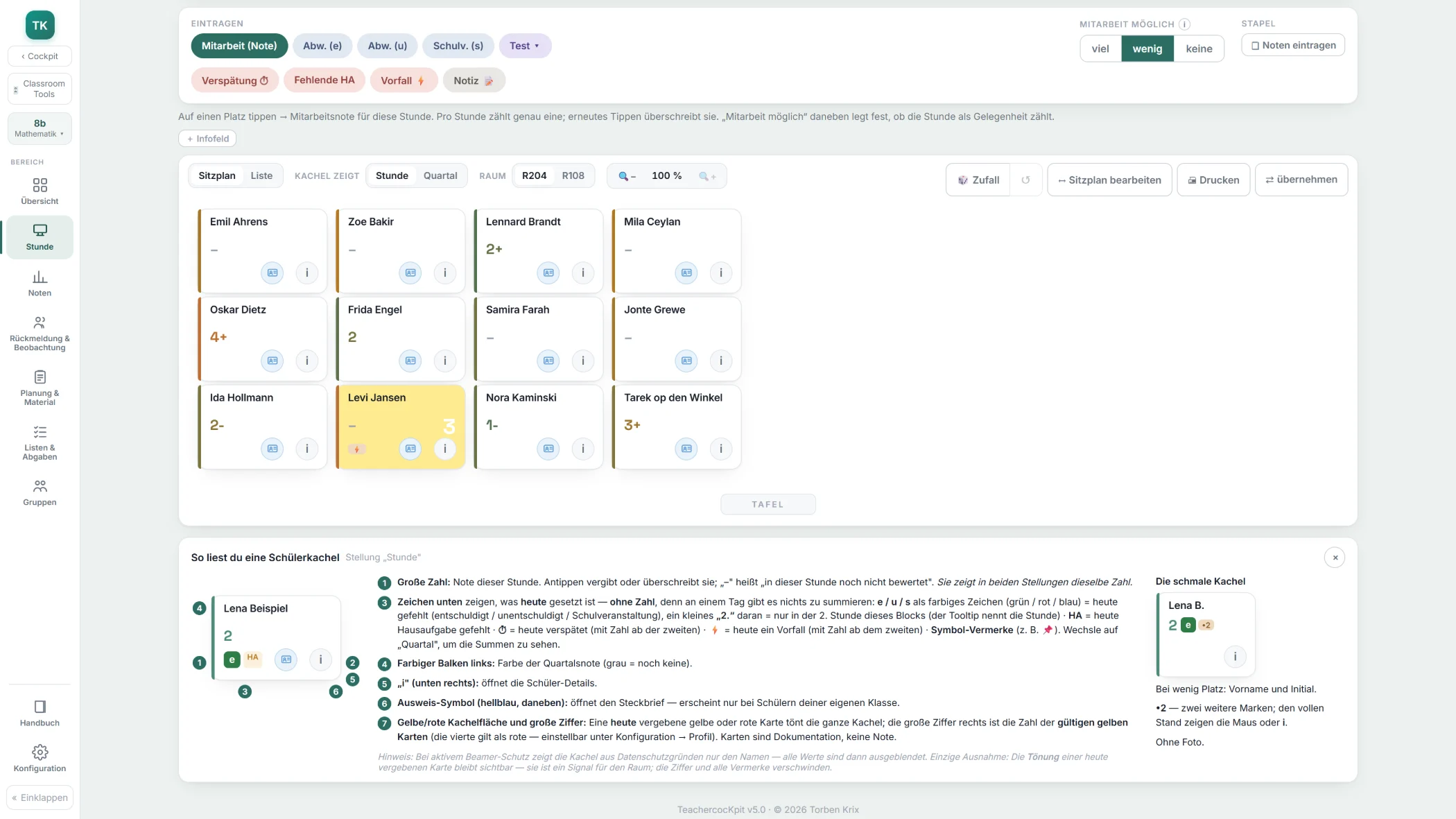Select Verspätung entry mode
Image resolution: width=1456 pixels, height=819 pixels.
(x=235, y=80)
